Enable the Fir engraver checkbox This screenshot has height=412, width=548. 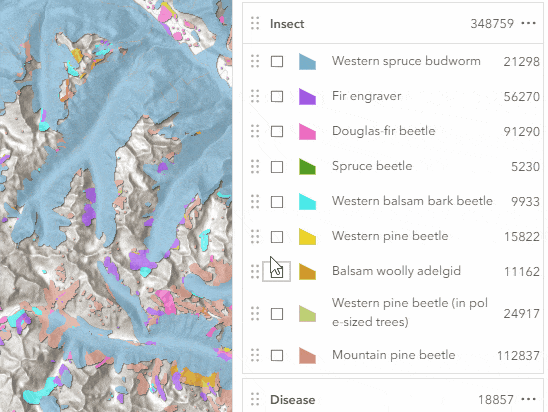tap(277, 96)
